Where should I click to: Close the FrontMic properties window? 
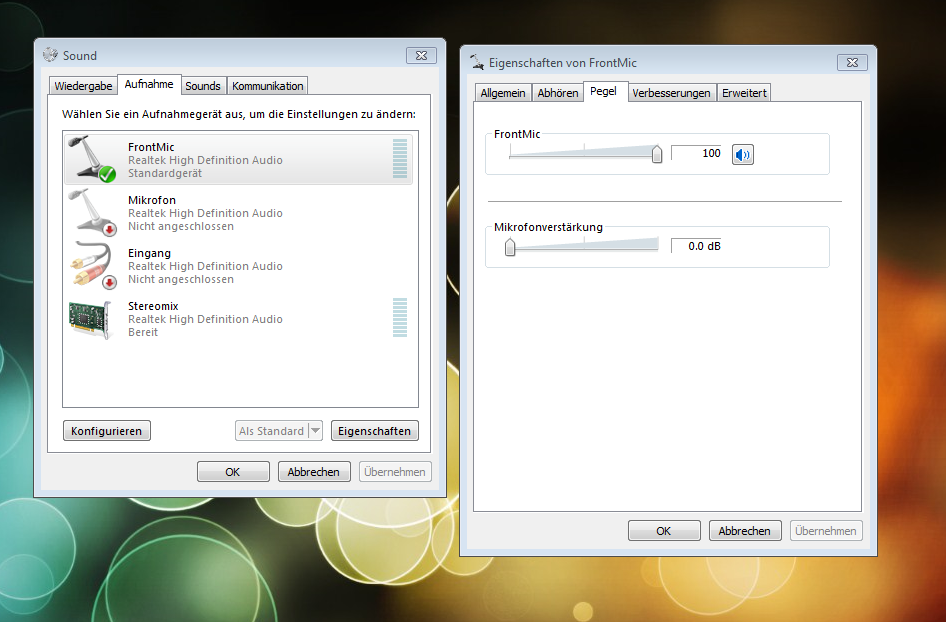[x=853, y=62]
